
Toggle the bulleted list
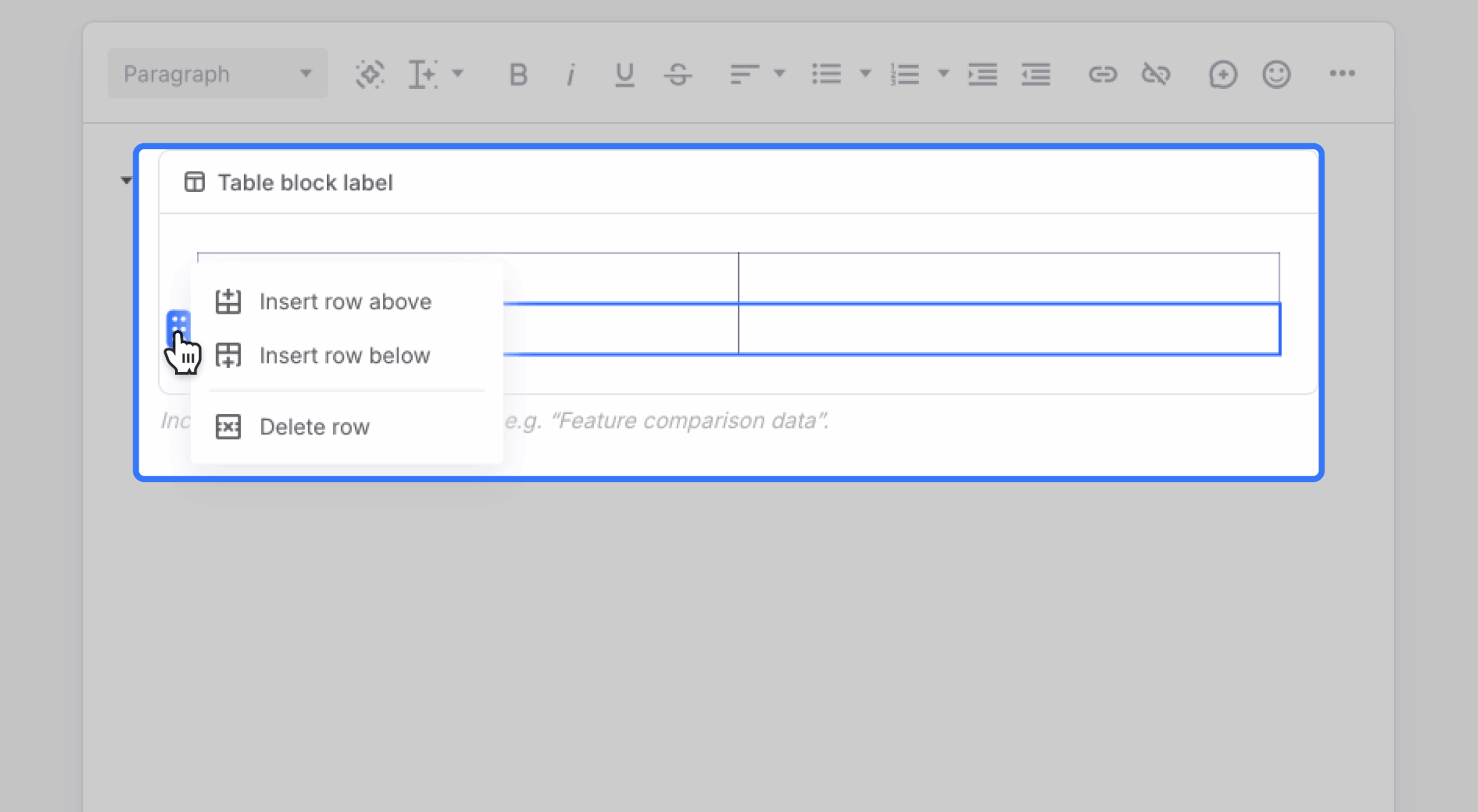tap(827, 74)
